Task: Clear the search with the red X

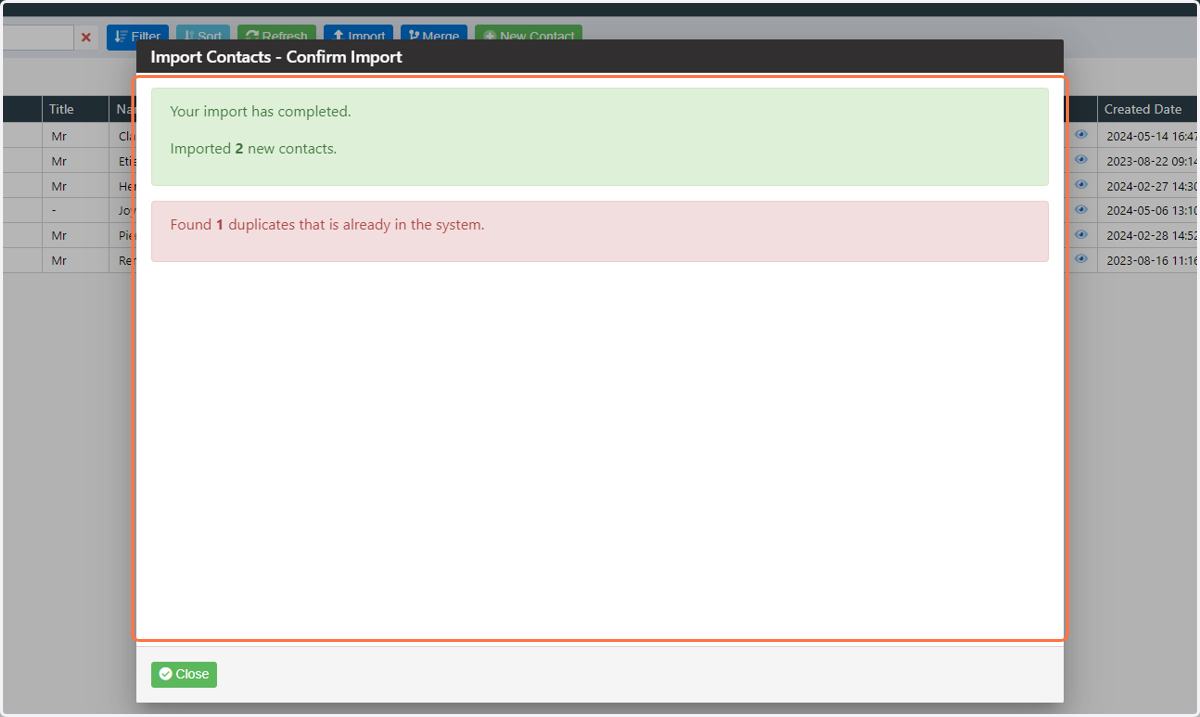Action: point(86,37)
